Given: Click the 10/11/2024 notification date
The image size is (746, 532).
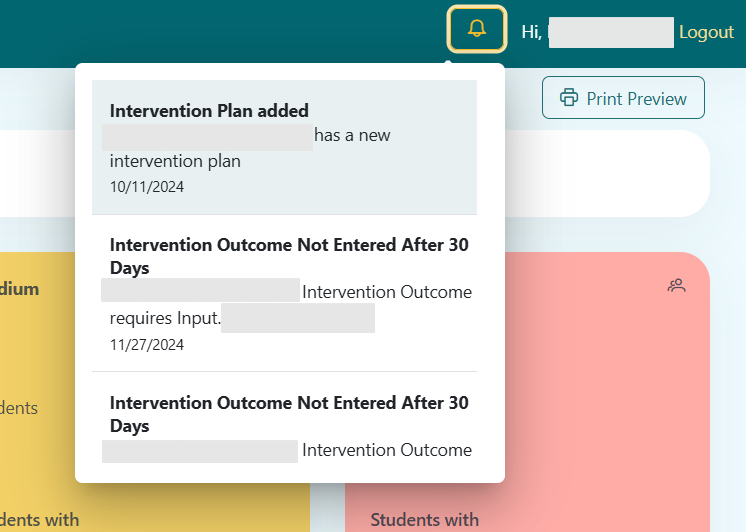Looking at the screenshot, I should pyautogui.click(x=147, y=186).
